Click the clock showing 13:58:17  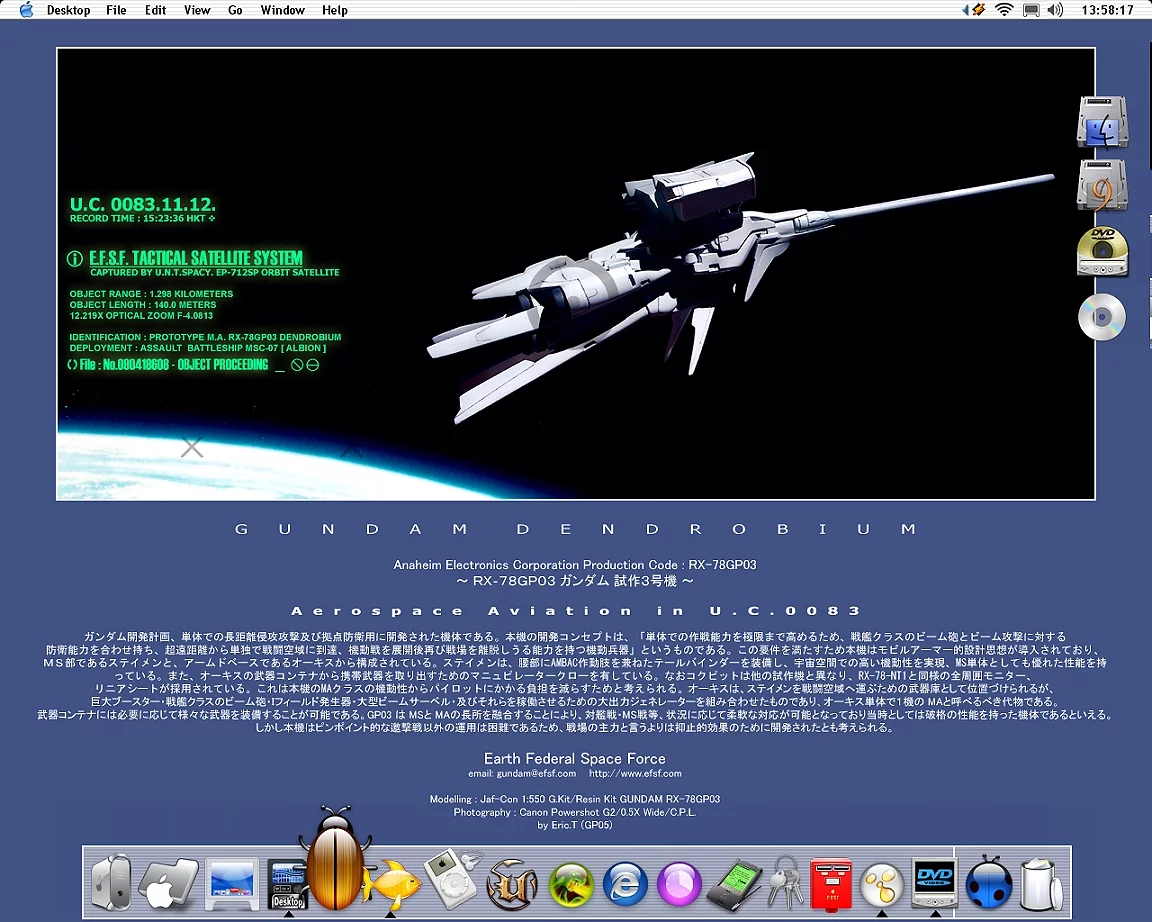[1107, 10]
